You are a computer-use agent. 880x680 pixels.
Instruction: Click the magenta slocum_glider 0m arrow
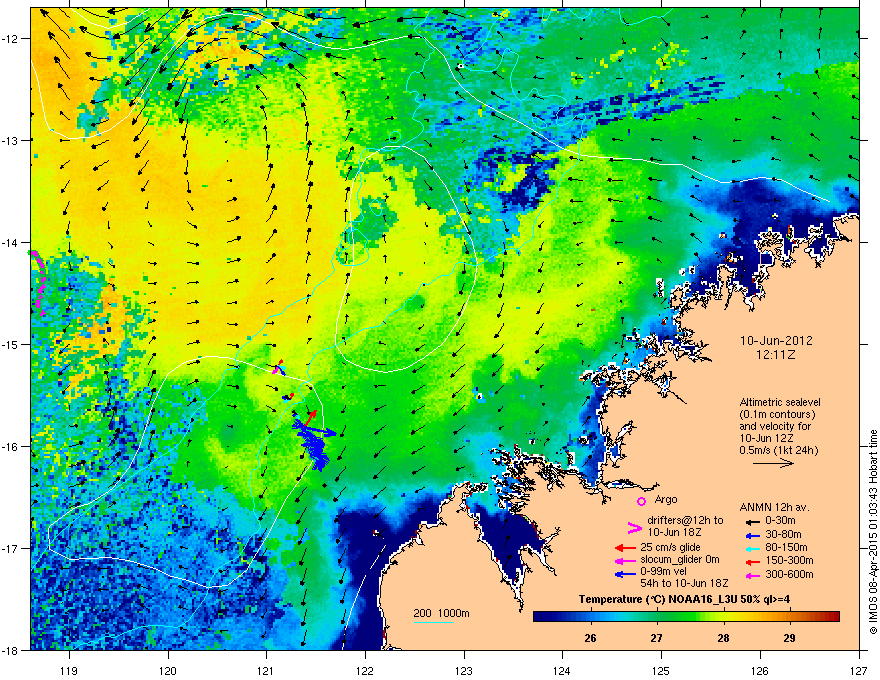point(625,560)
